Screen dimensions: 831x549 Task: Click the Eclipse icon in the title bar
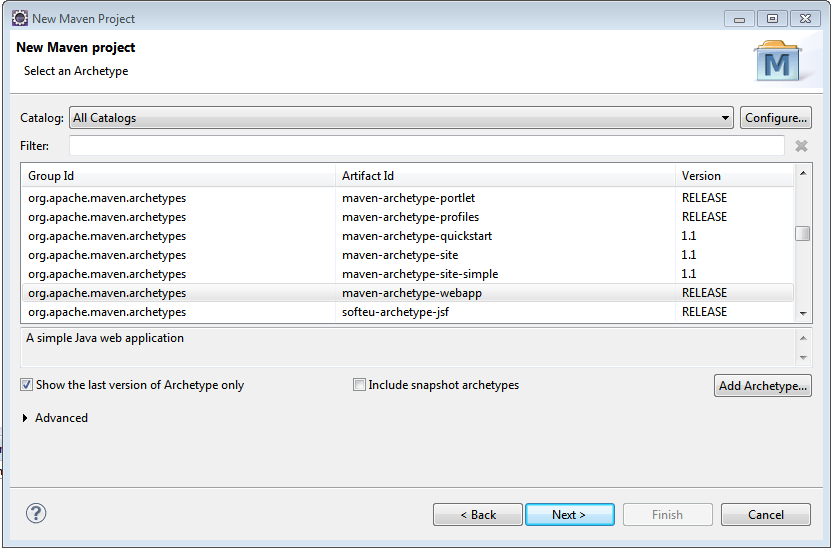coord(20,18)
